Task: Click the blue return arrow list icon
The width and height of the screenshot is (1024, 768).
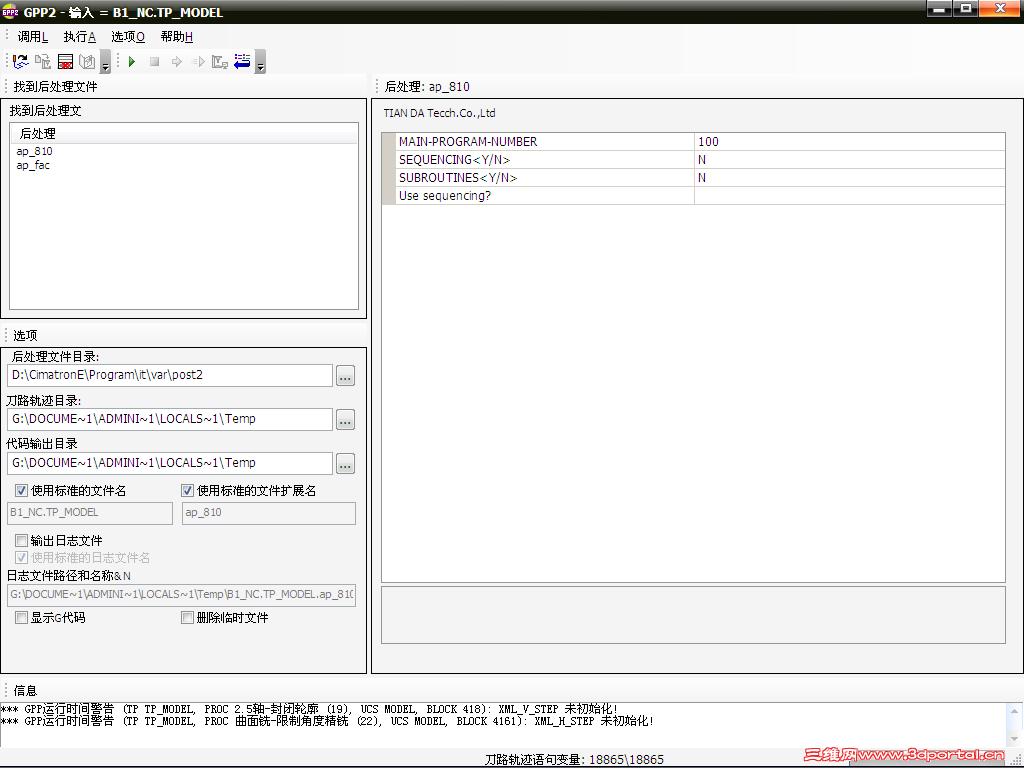Action: pos(242,61)
